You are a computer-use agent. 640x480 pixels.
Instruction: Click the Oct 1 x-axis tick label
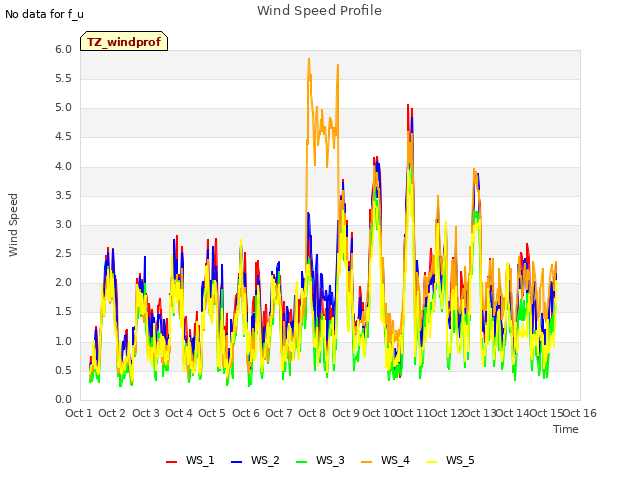click(x=79, y=413)
